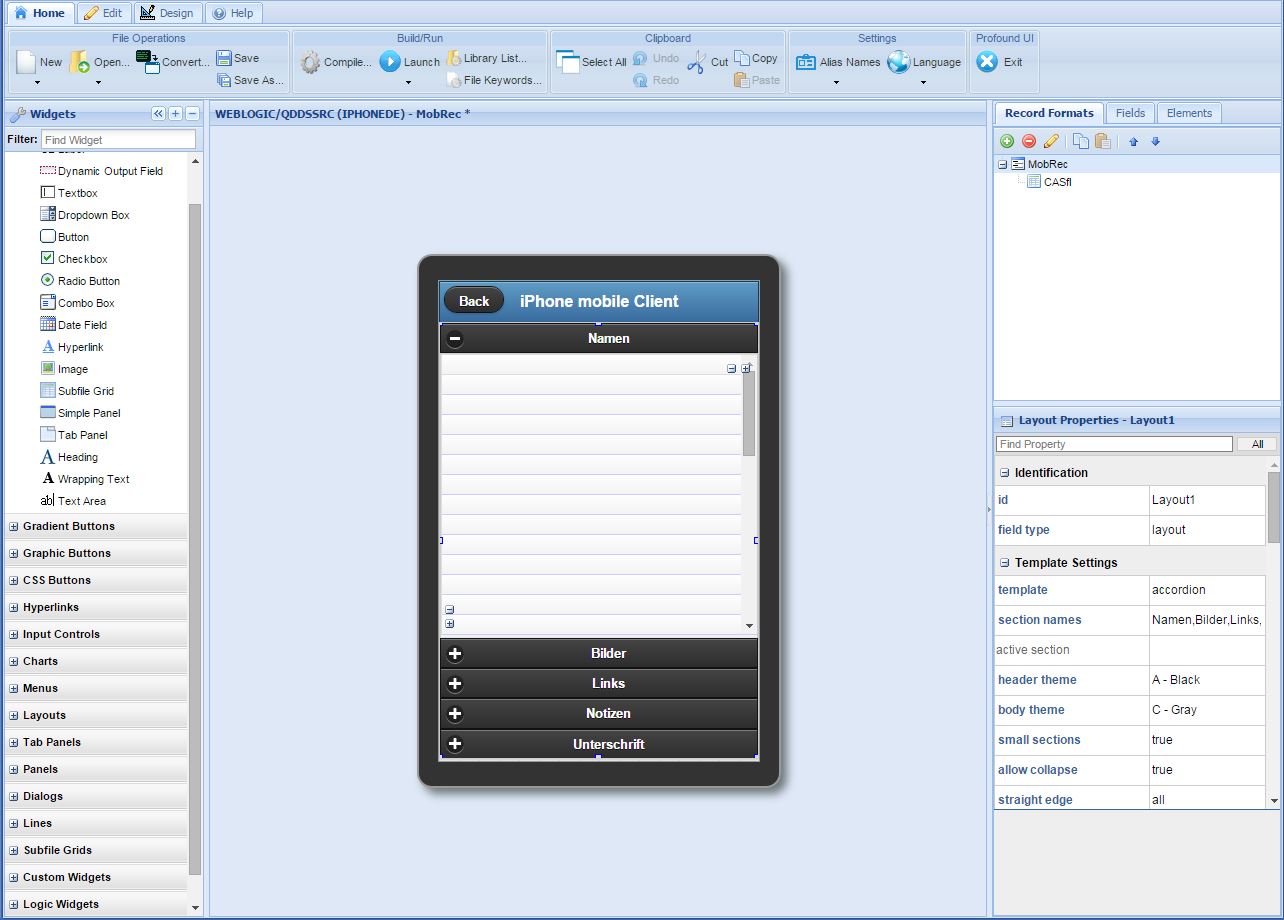Click the Back button in iPhone preview
Viewport: 1284px width, 920px height.
(x=474, y=301)
